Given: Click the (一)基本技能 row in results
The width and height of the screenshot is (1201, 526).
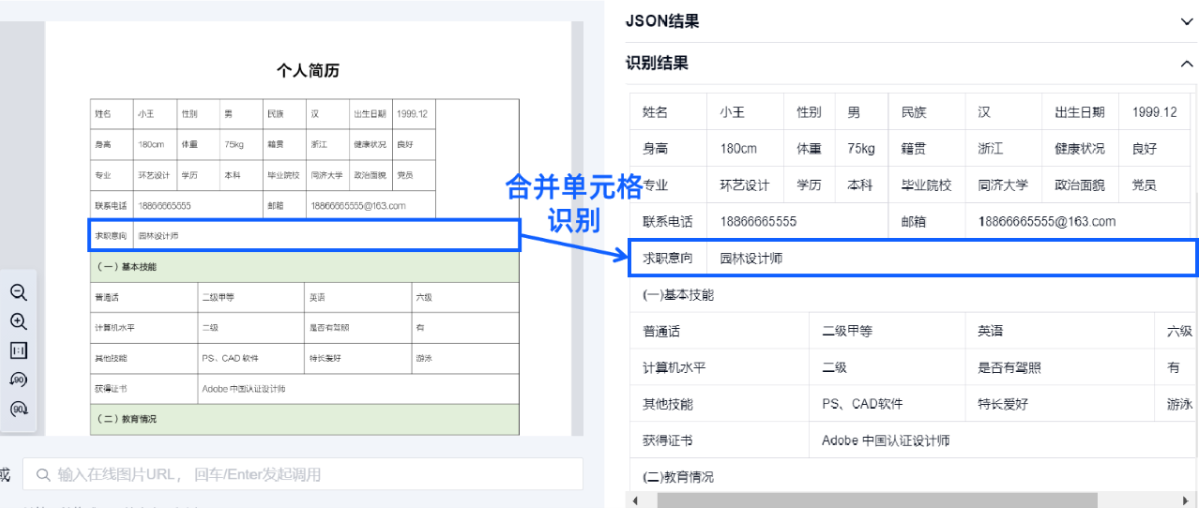Looking at the screenshot, I should click(678, 295).
